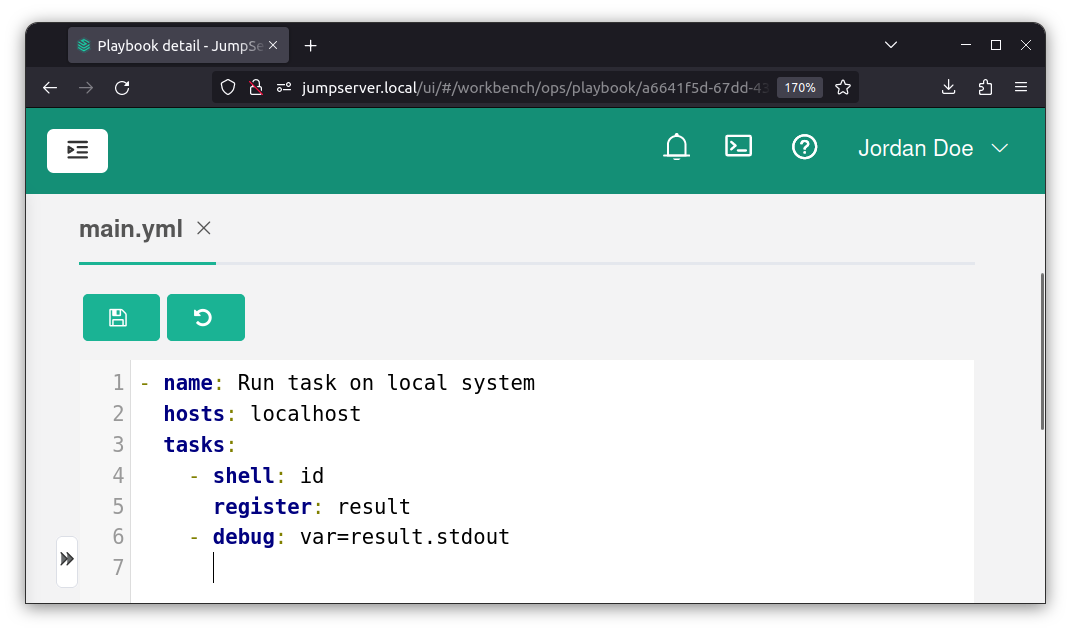Toggle the sidebar navigation menu button
The width and height of the screenshot is (1071, 632).
(77, 151)
